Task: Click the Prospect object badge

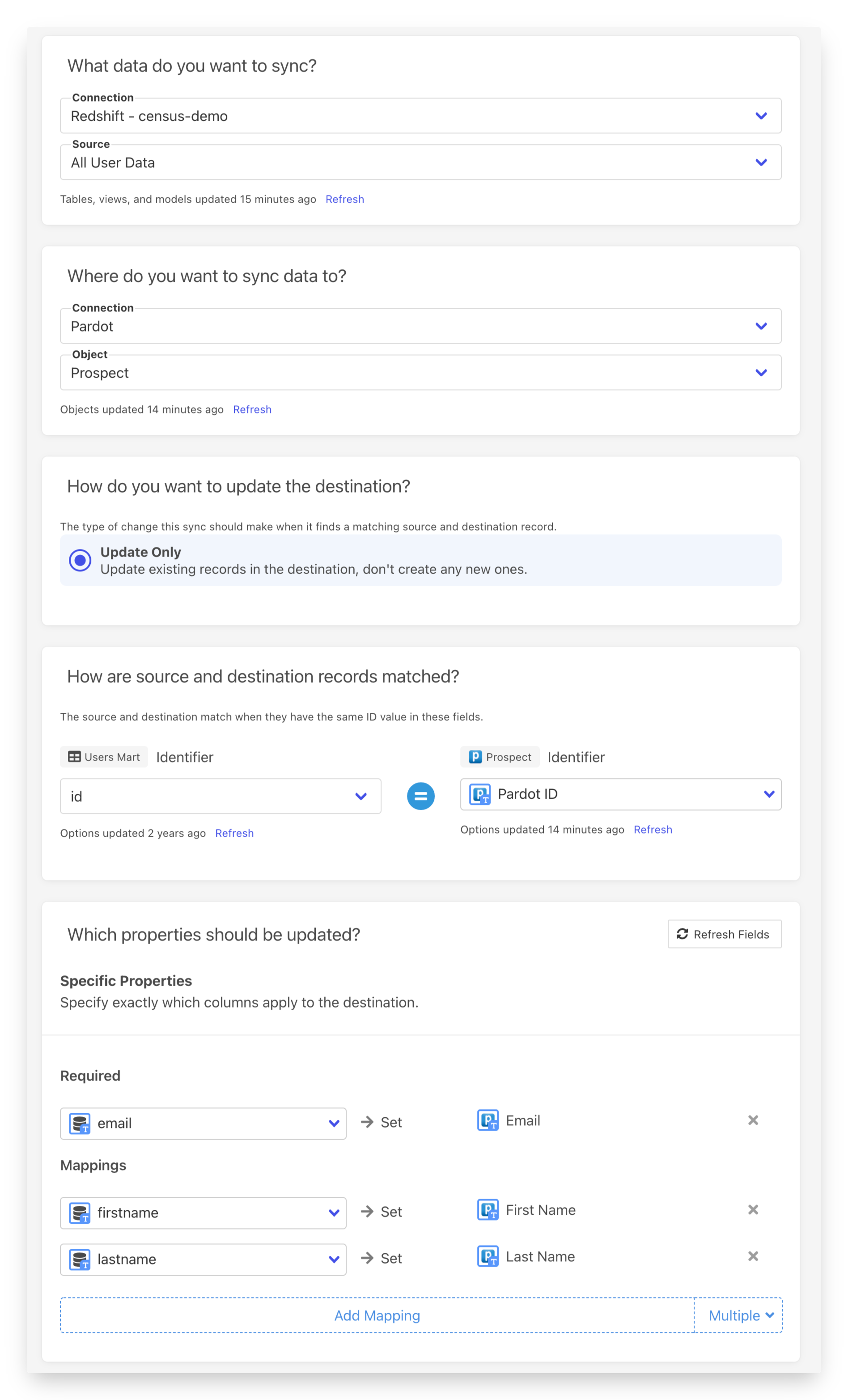Action: [x=499, y=757]
